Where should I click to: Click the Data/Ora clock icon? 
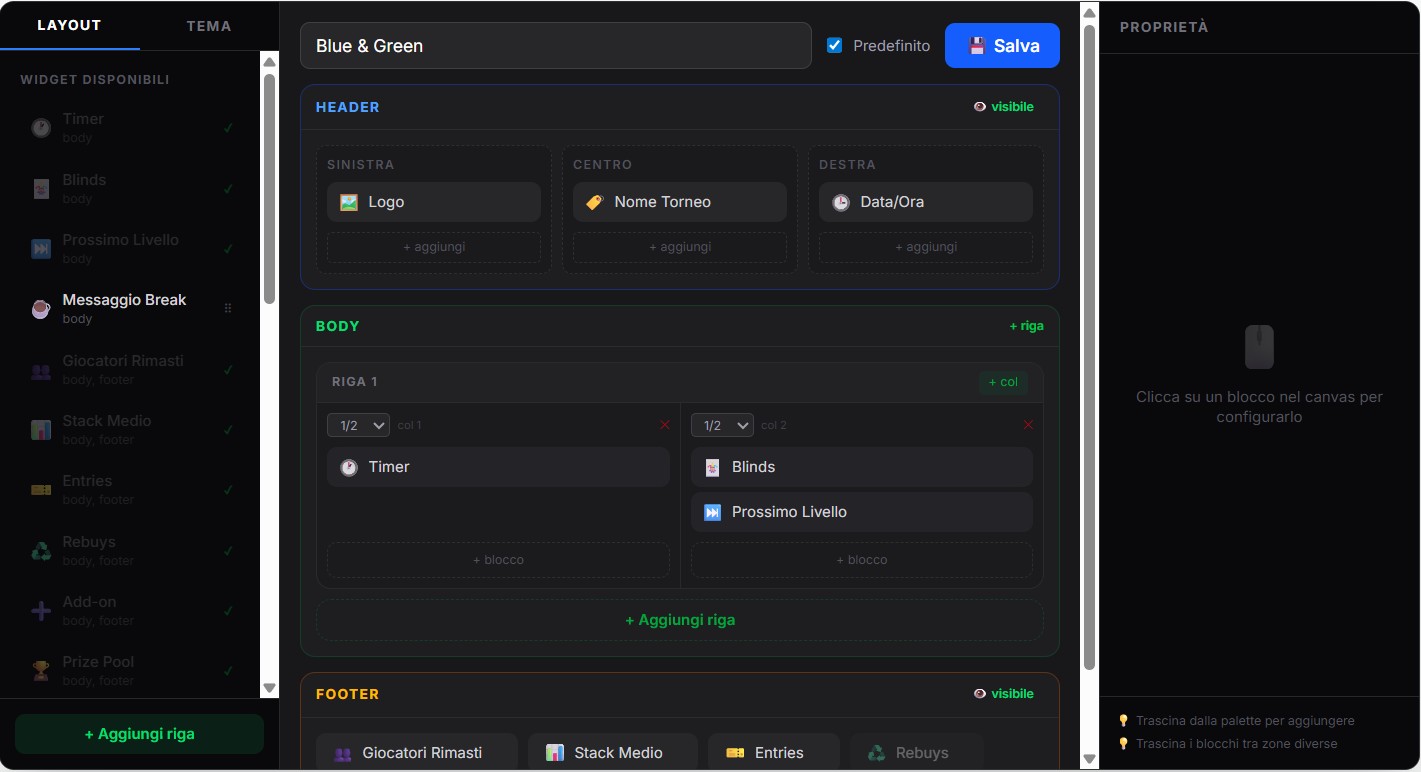841,202
